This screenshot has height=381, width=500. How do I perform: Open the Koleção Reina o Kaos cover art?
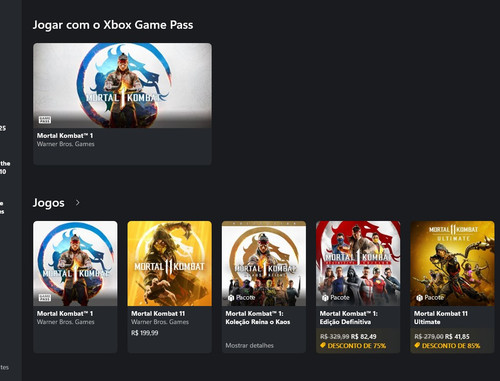click(x=264, y=263)
